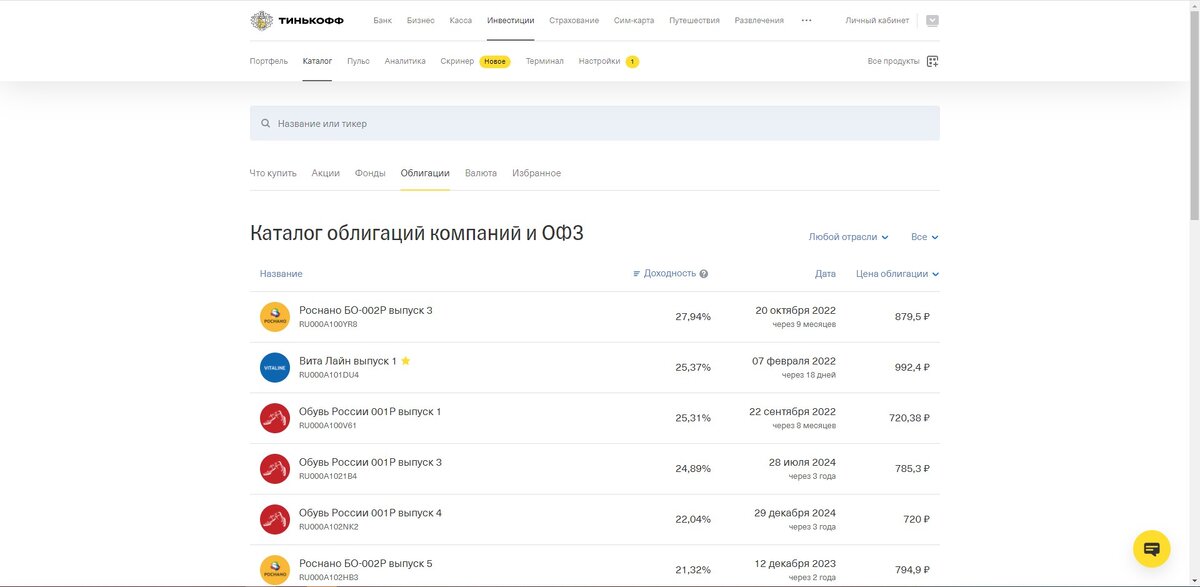Switch to the Валюта tab
Image resolution: width=1200 pixels, height=587 pixels.
coord(481,173)
